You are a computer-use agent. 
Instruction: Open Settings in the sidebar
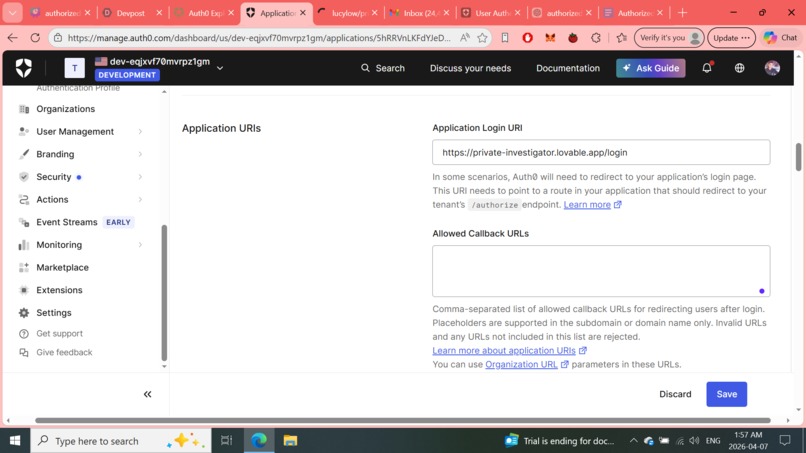coord(53,313)
